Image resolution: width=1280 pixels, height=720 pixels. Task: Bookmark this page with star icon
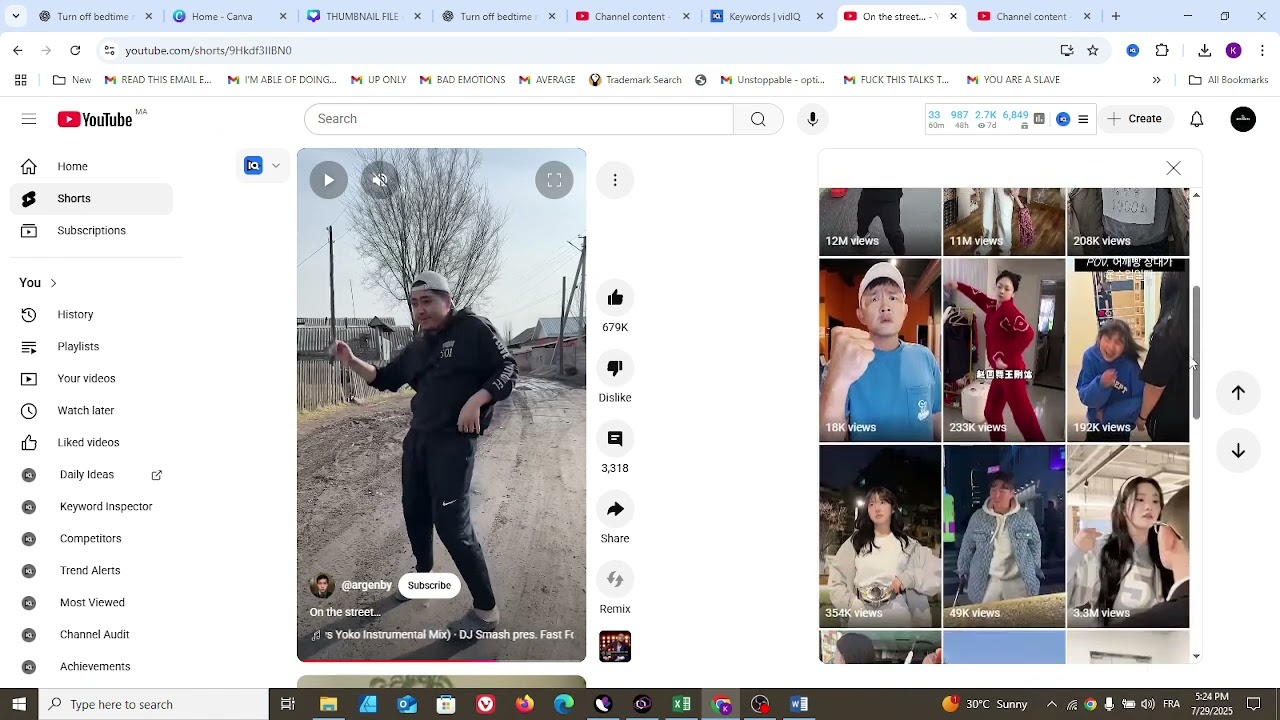tap(1093, 50)
